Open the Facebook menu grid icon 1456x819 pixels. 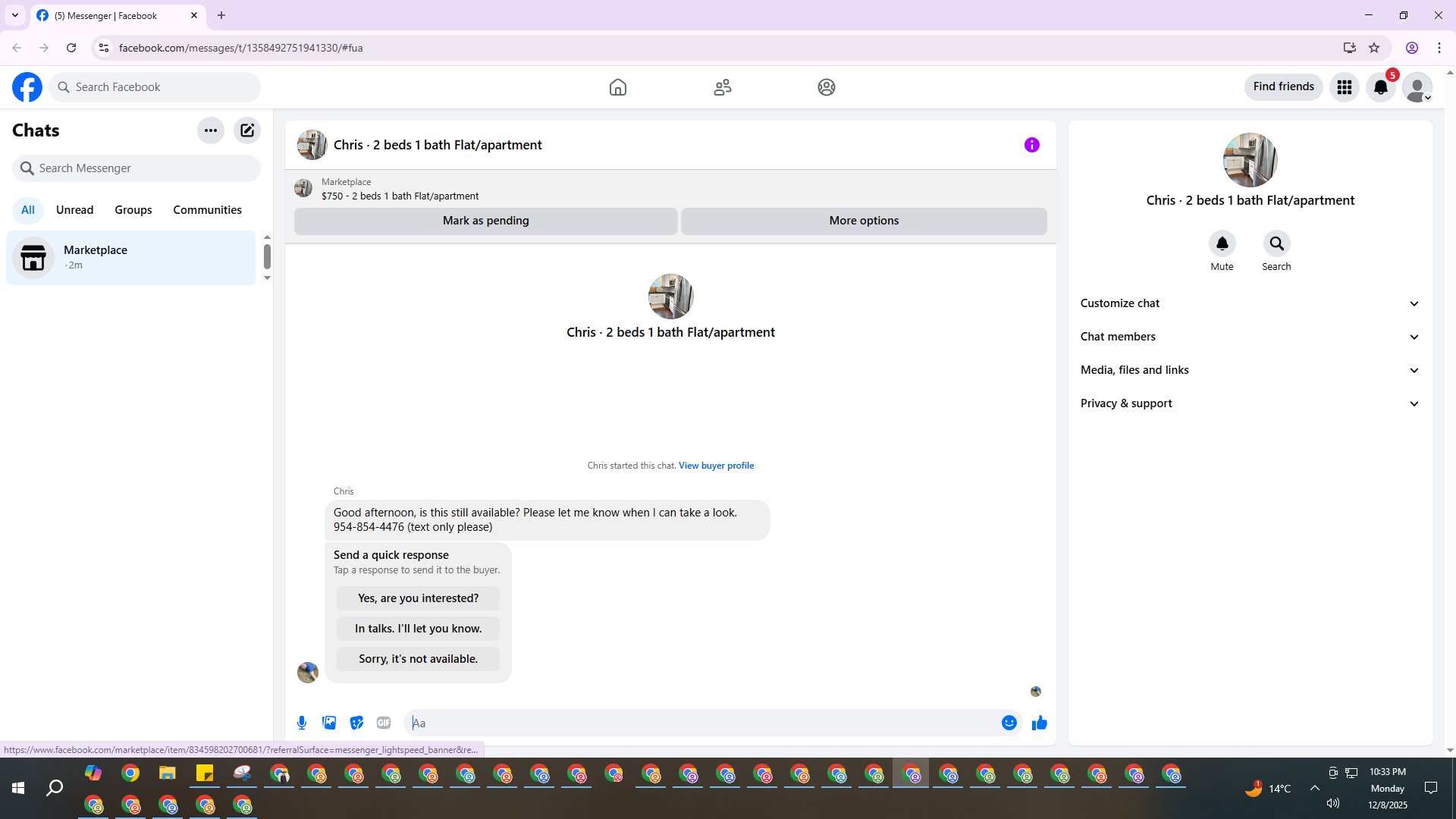[x=1345, y=87]
